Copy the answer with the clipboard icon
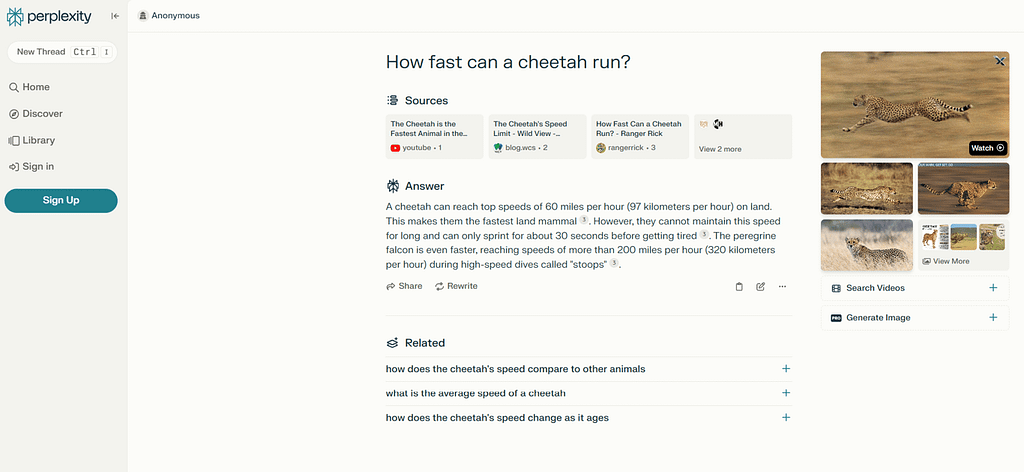 [x=739, y=286]
